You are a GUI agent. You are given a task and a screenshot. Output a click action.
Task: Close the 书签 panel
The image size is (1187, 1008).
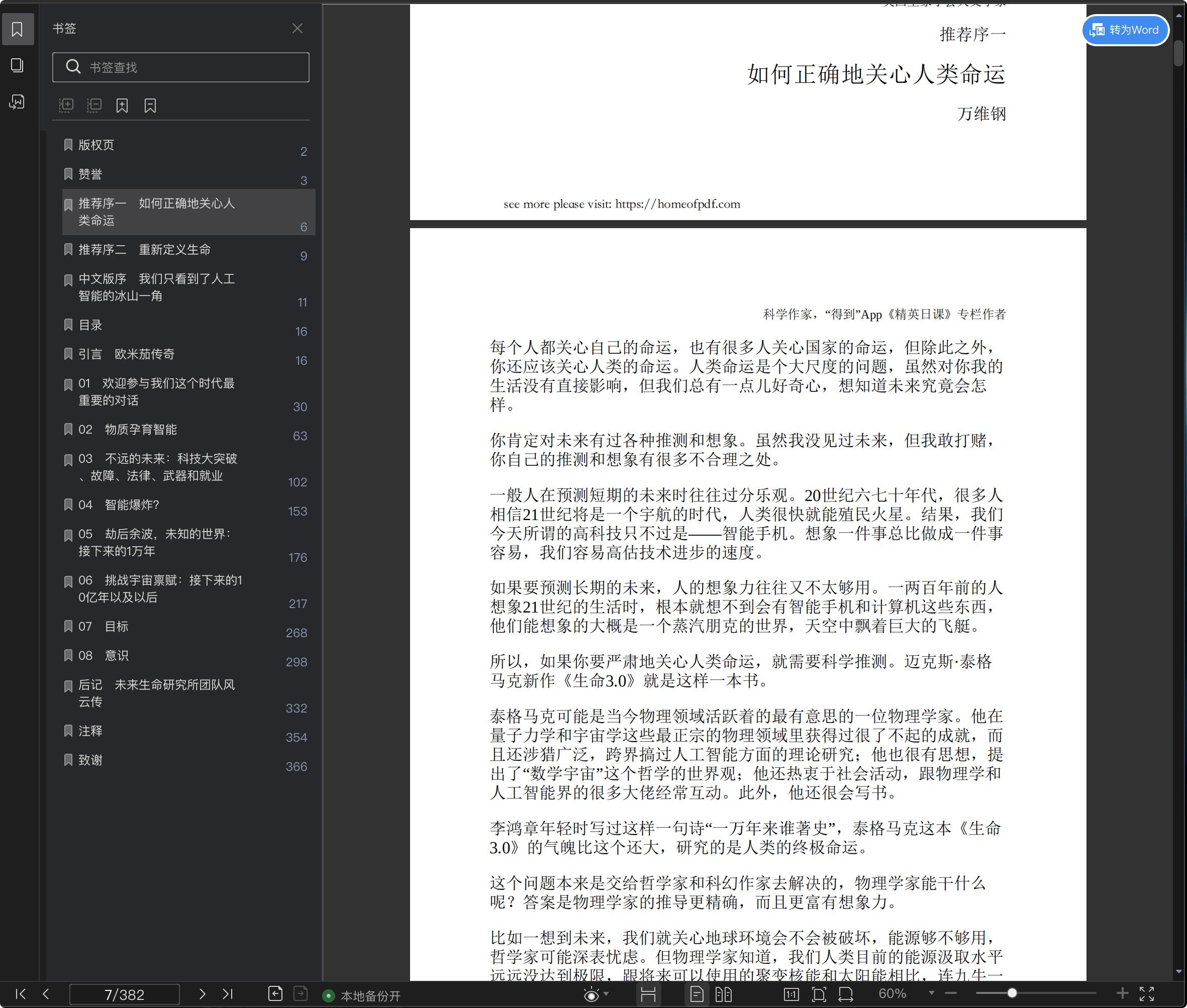(x=297, y=28)
